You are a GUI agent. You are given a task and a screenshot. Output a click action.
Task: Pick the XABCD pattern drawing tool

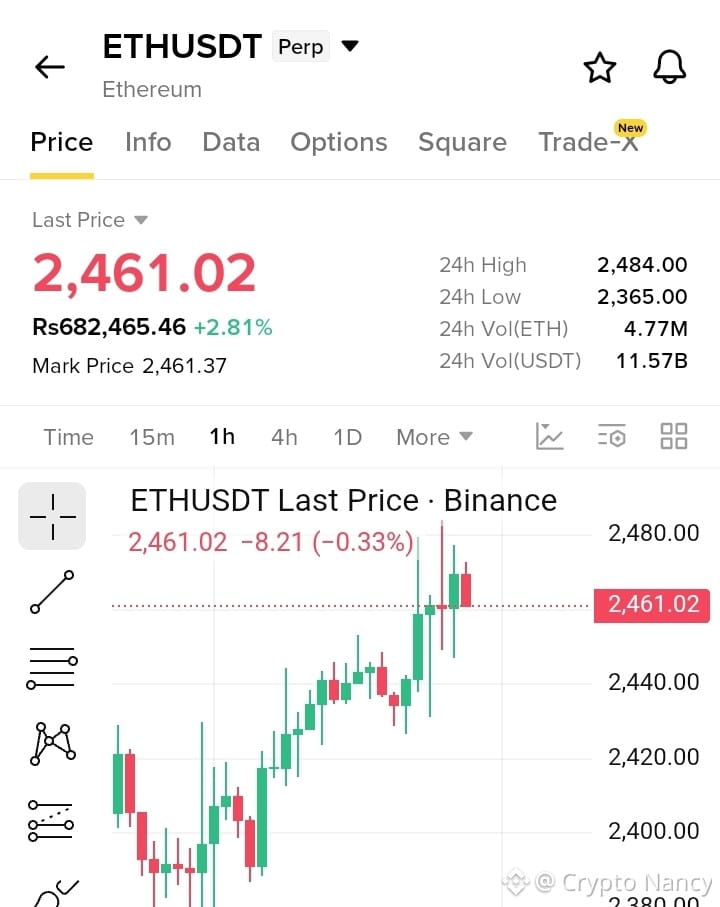click(53, 744)
